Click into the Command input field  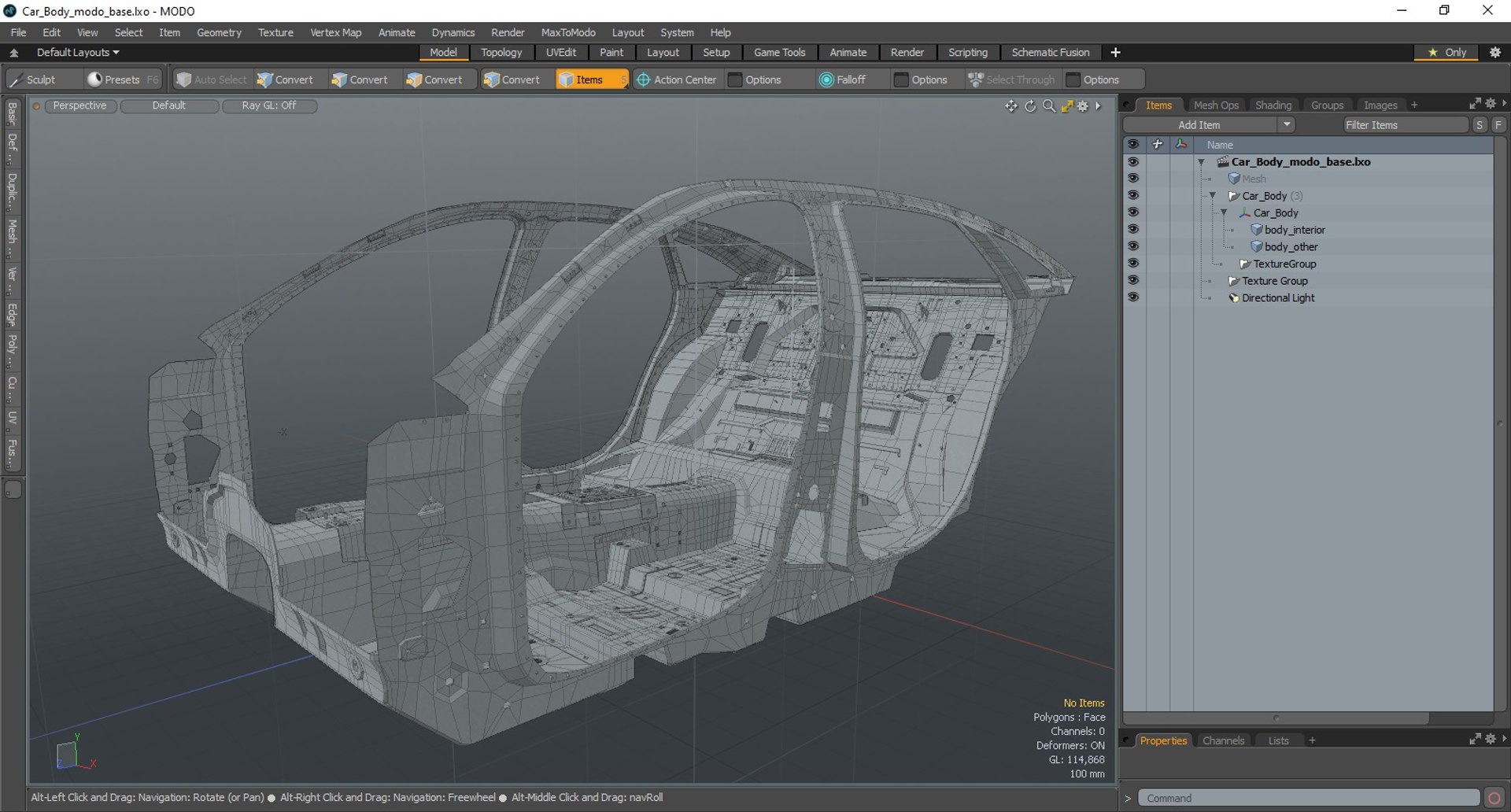pos(1309,798)
